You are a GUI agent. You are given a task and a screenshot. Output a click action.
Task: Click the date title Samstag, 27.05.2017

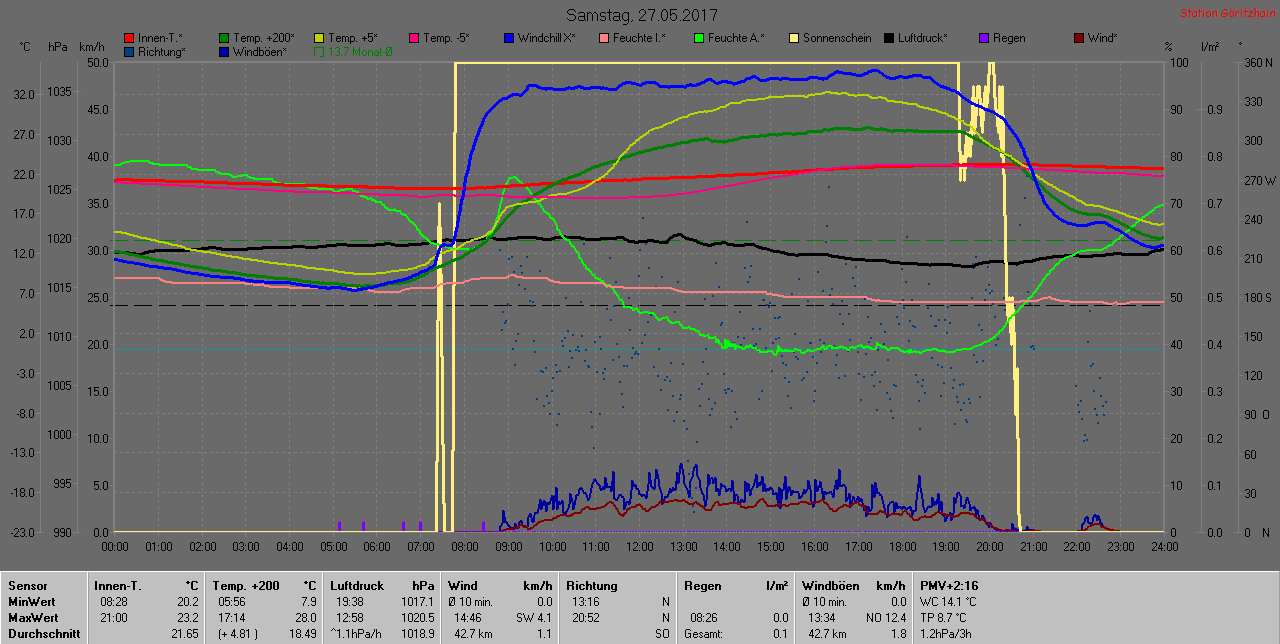click(x=641, y=15)
